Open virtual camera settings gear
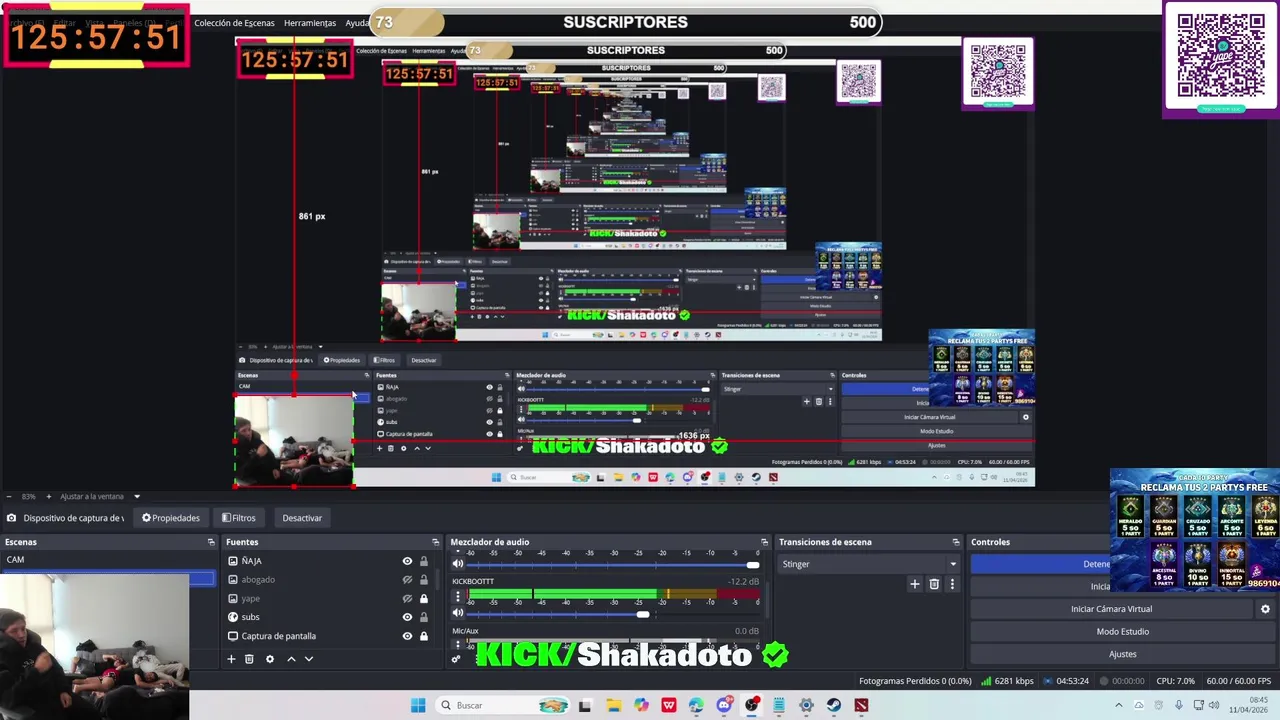The height and width of the screenshot is (720, 1280). (1265, 609)
